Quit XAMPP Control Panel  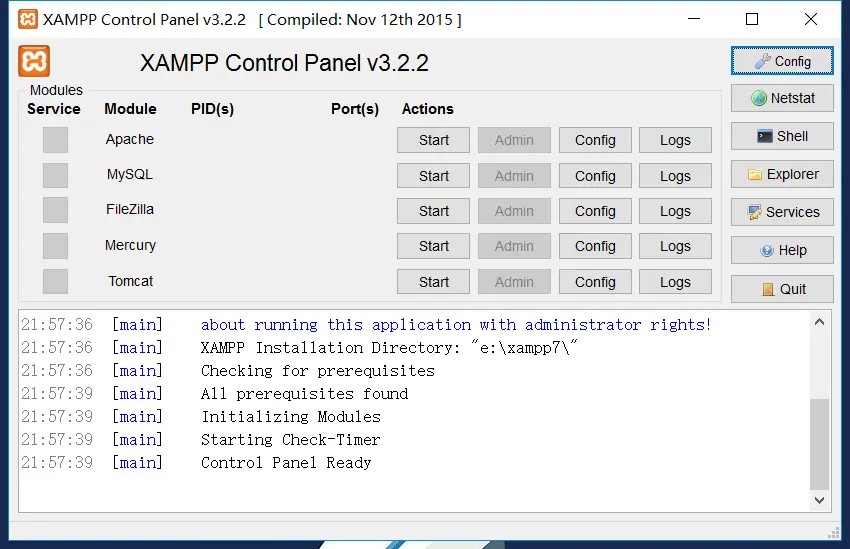point(782,289)
